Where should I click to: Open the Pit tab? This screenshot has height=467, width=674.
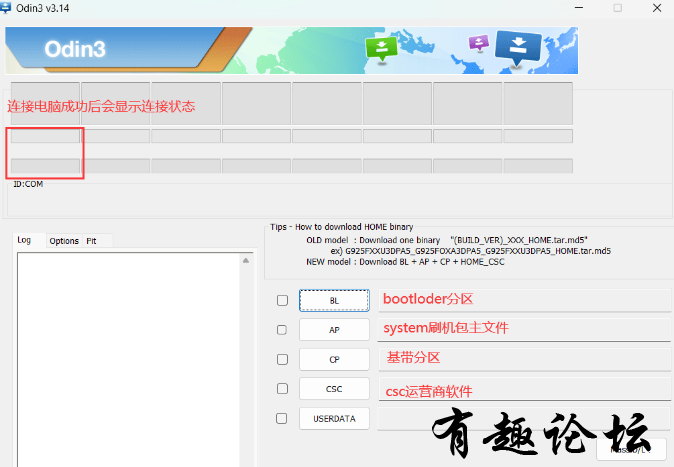pos(91,241)
